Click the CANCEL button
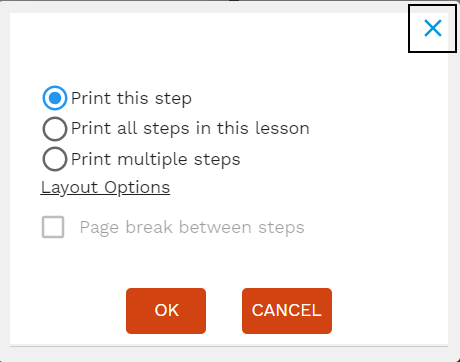 (x=287, y=311)
